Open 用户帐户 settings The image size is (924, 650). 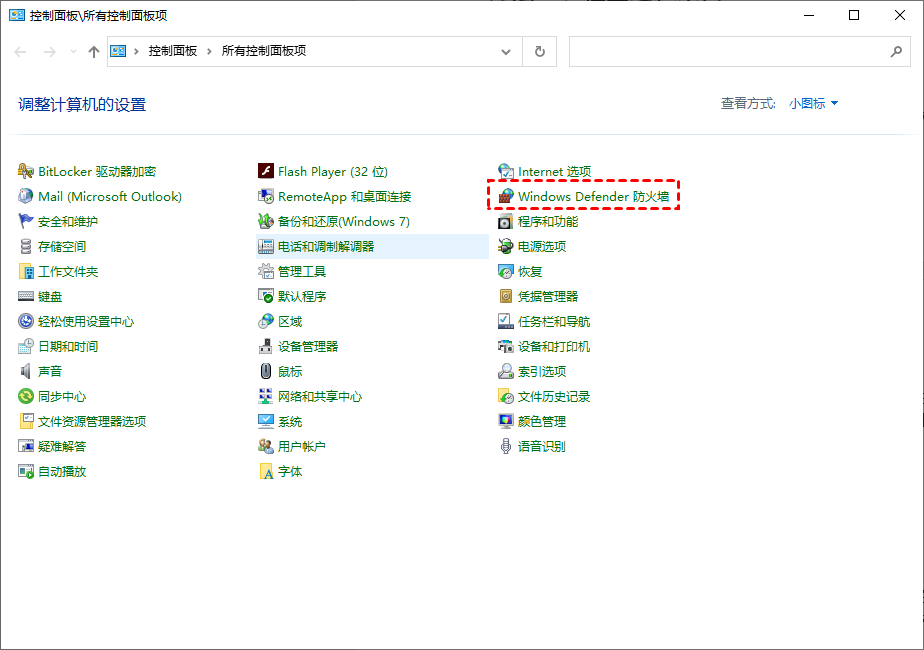tap(303, 446)
